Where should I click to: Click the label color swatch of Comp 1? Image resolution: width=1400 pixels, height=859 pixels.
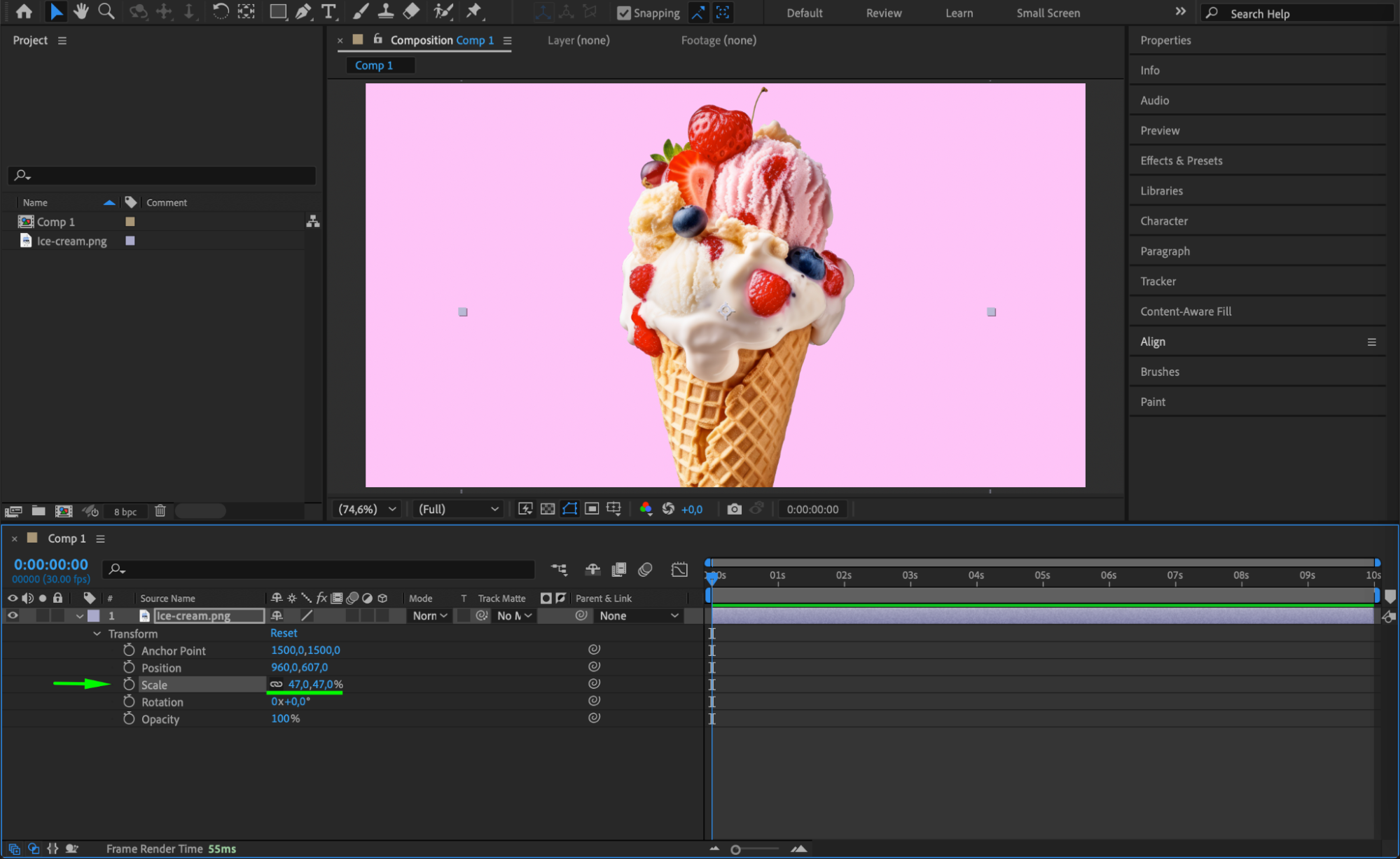point(130,221)
